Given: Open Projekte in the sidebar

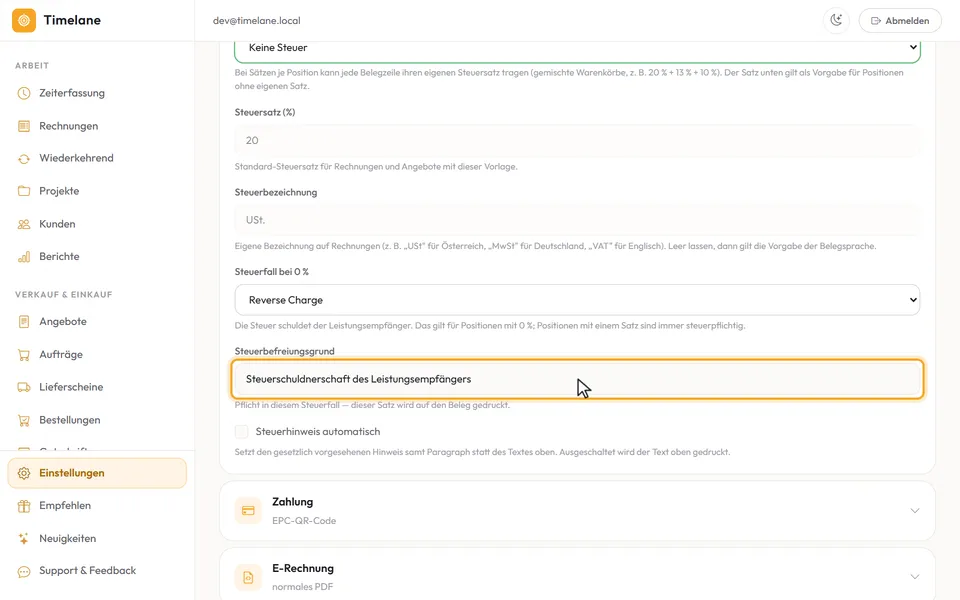Looking at the screenshot, I should [x=97, y=191].
